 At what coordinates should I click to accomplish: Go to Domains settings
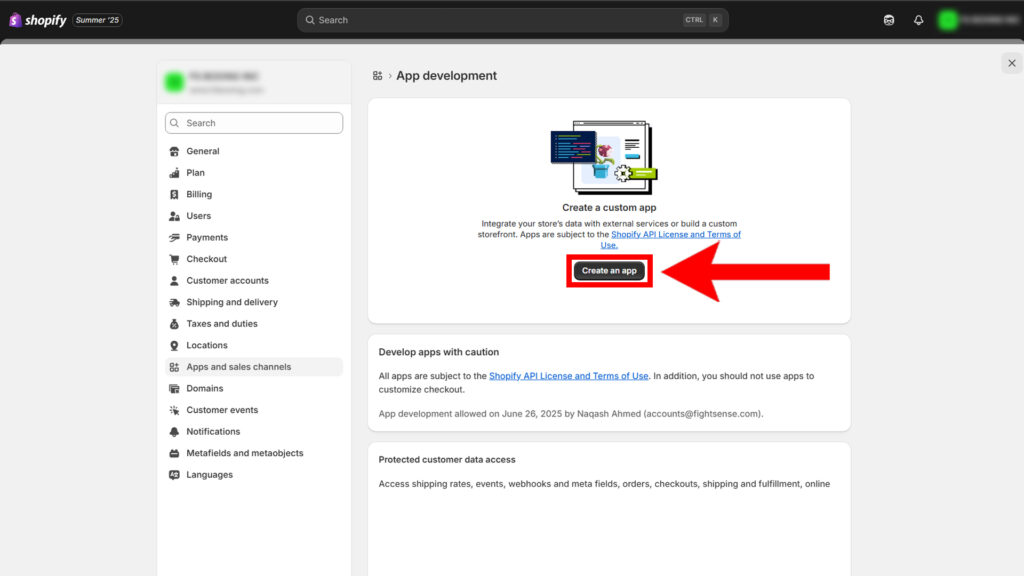204,388
